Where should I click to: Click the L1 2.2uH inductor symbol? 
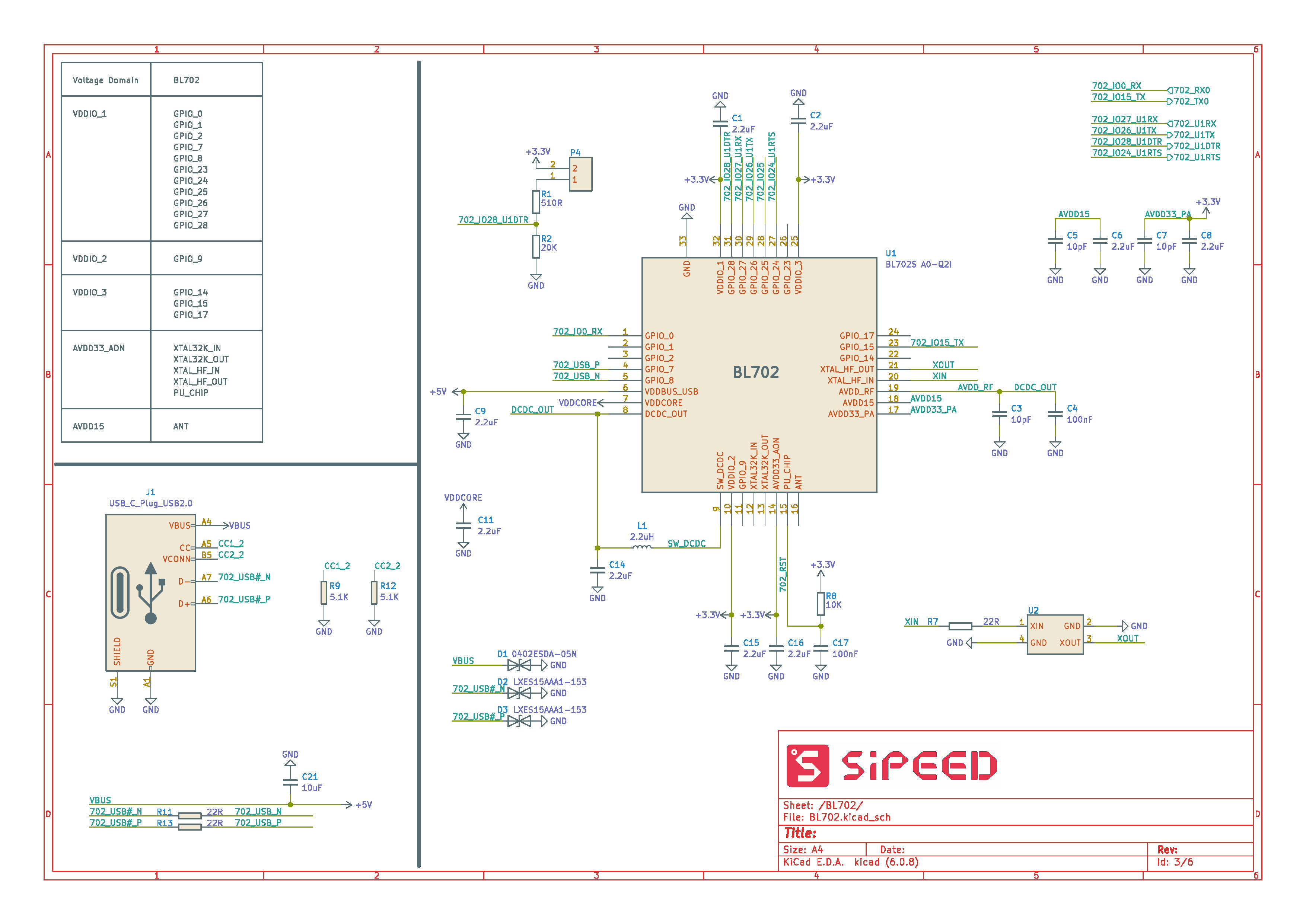pyautogui.click(x=642, y=547)
